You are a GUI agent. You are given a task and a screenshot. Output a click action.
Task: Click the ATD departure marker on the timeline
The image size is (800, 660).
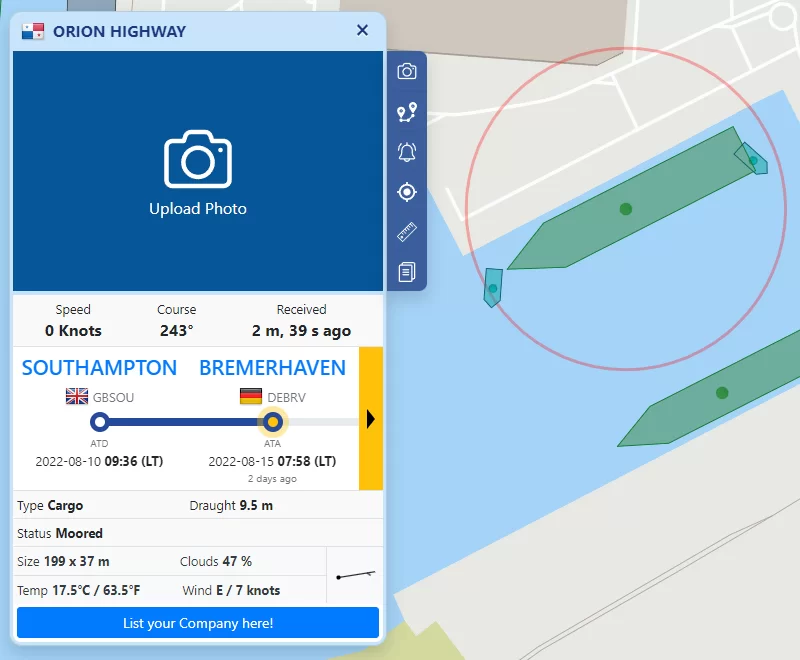point(99,422)
